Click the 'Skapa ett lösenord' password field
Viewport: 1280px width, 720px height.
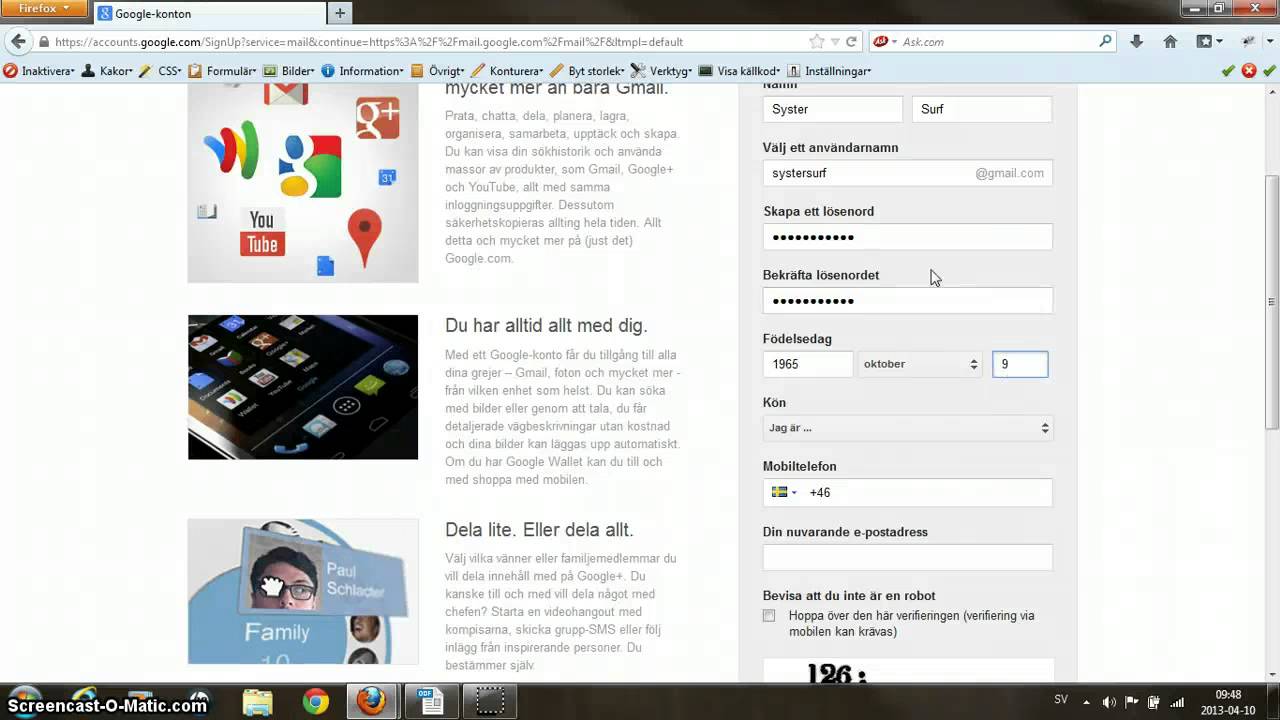pos(907,237)
